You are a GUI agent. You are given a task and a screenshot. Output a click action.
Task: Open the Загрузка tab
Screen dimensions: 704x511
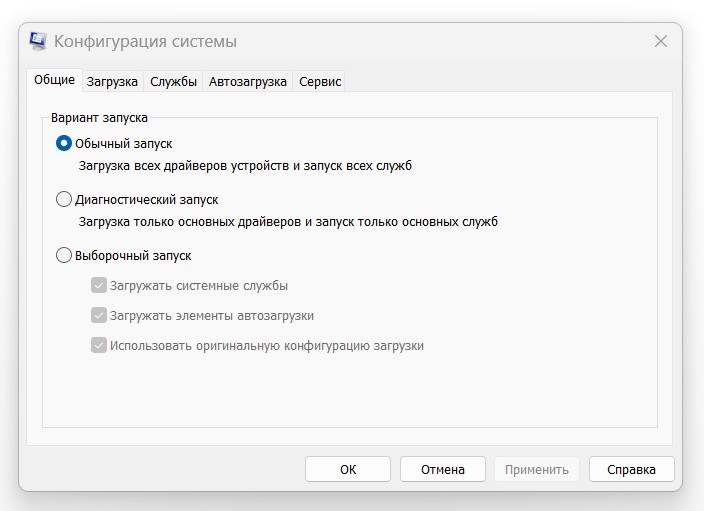coord(112,82)
